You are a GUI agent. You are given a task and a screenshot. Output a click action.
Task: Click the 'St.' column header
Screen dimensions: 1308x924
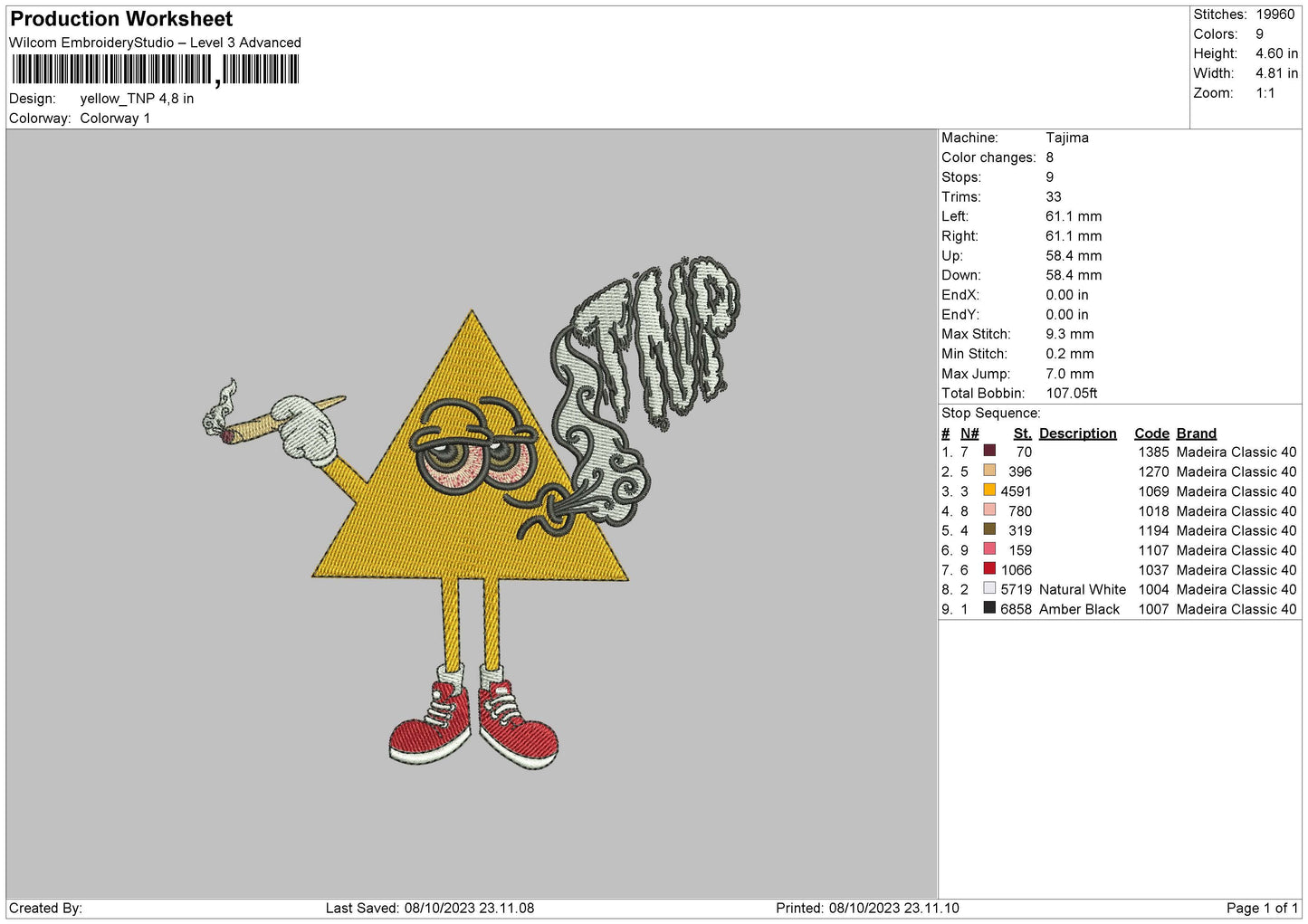(x=1023, y=433)
